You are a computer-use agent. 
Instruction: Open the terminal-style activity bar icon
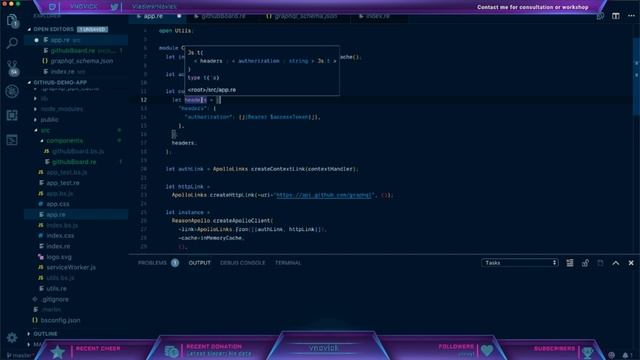(x=12, y=140)
